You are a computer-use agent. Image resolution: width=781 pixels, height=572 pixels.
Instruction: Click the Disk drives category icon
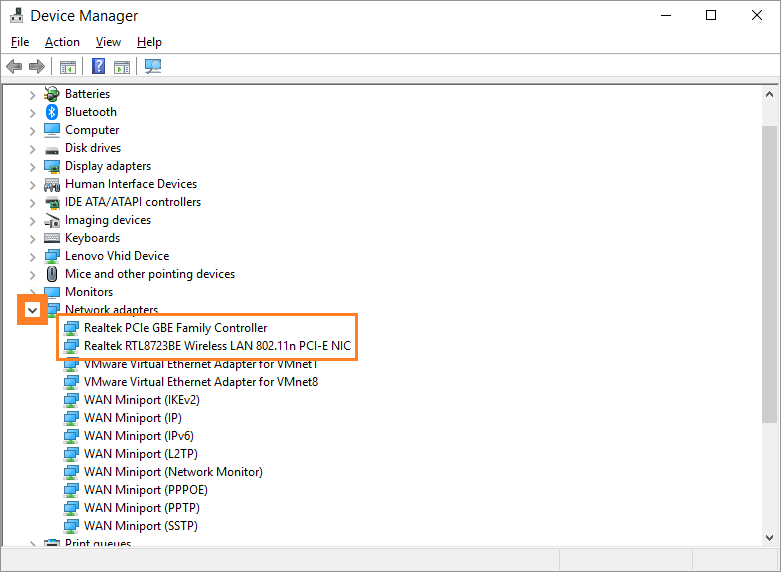click(52, 149)
